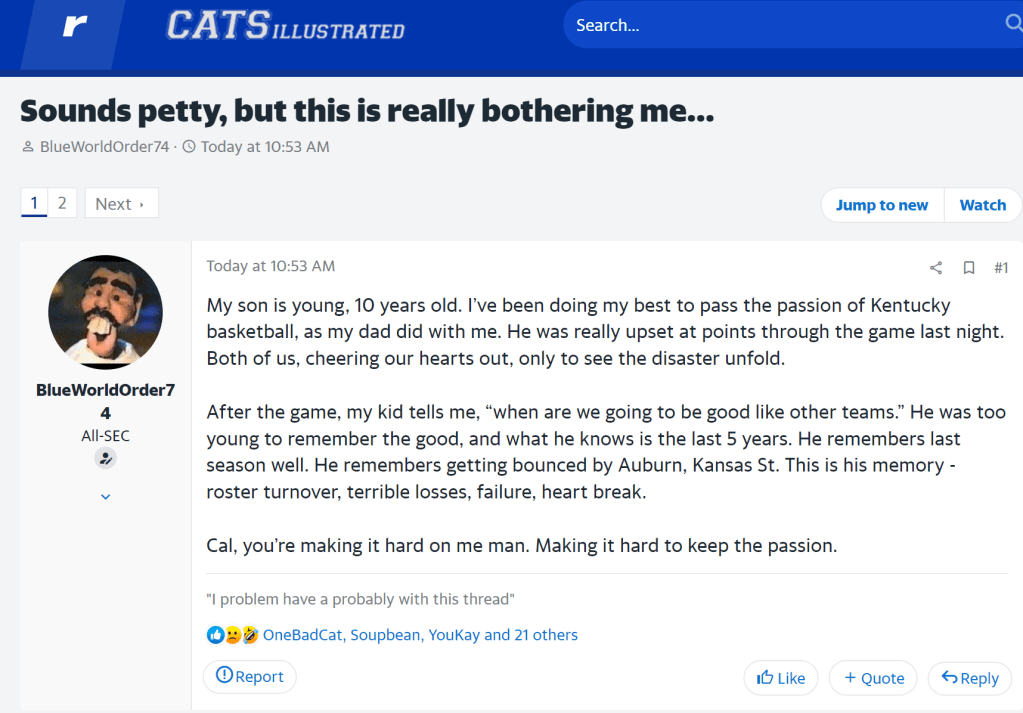Image resolution: width=1023 pixels, height=713 pixels.
Task: Click the reaction emoji icons cluster
Action: [232, 635]
